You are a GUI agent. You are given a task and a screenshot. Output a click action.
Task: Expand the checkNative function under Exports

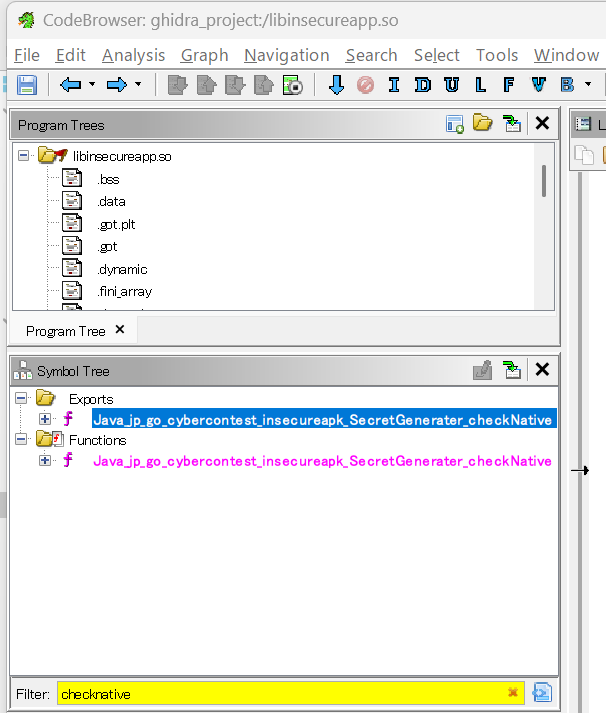coord(45,419)
